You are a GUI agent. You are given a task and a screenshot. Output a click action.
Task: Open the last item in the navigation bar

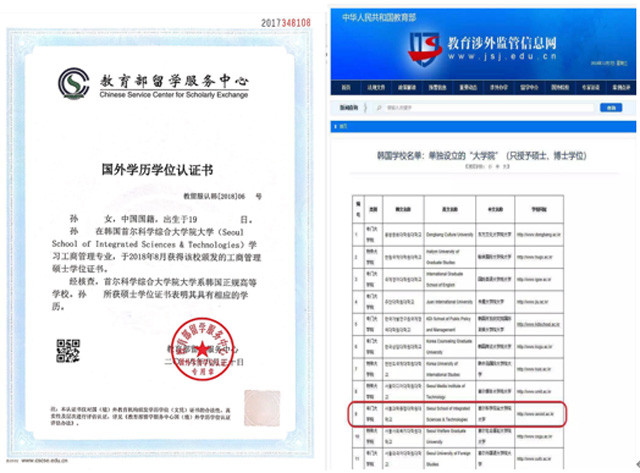(x=621, y=87)
